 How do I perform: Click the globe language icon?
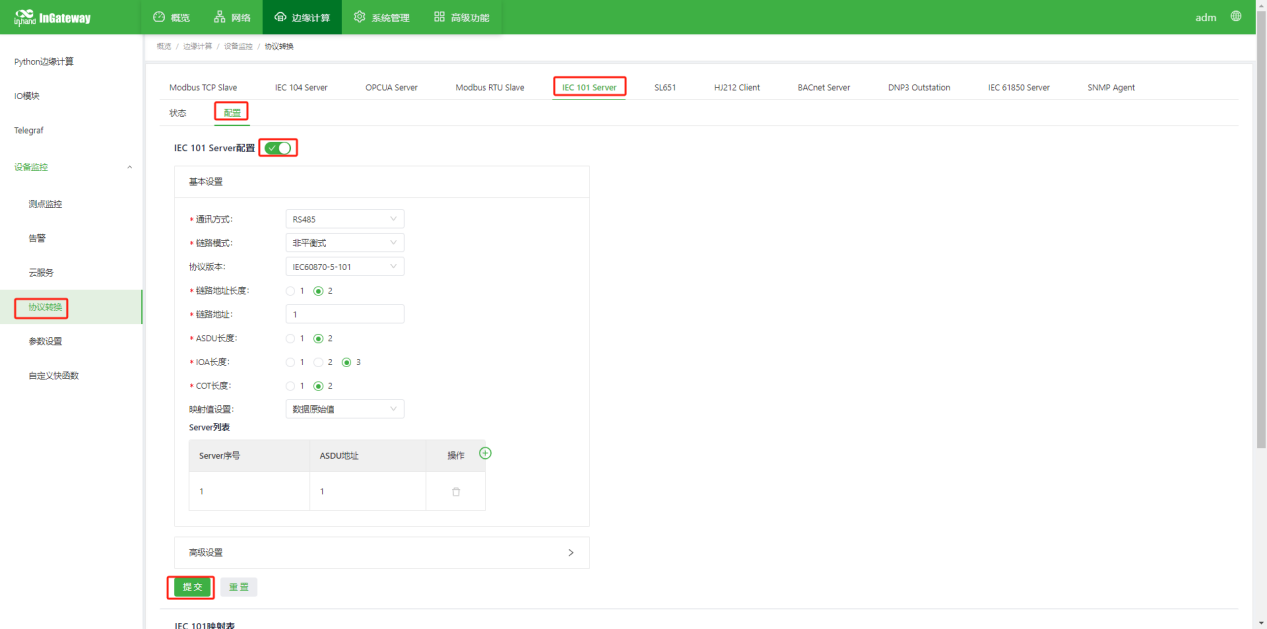point(1236,17)
